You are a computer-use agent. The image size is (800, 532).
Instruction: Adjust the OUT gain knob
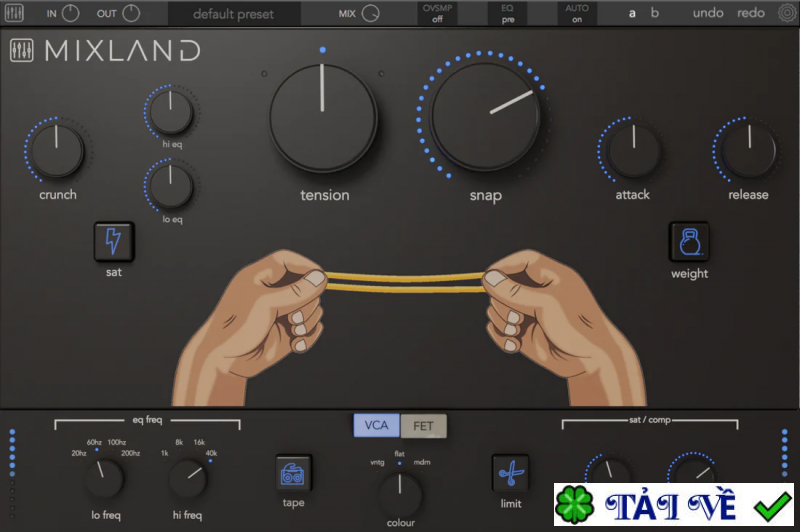[x=131, y=13]
